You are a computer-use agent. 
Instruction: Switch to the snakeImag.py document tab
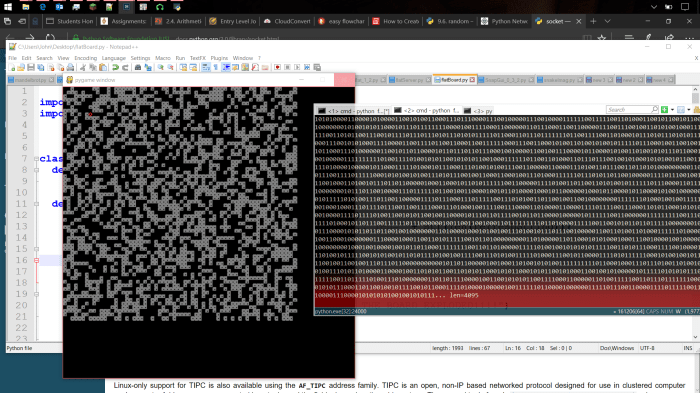click(x=560, y=80)
